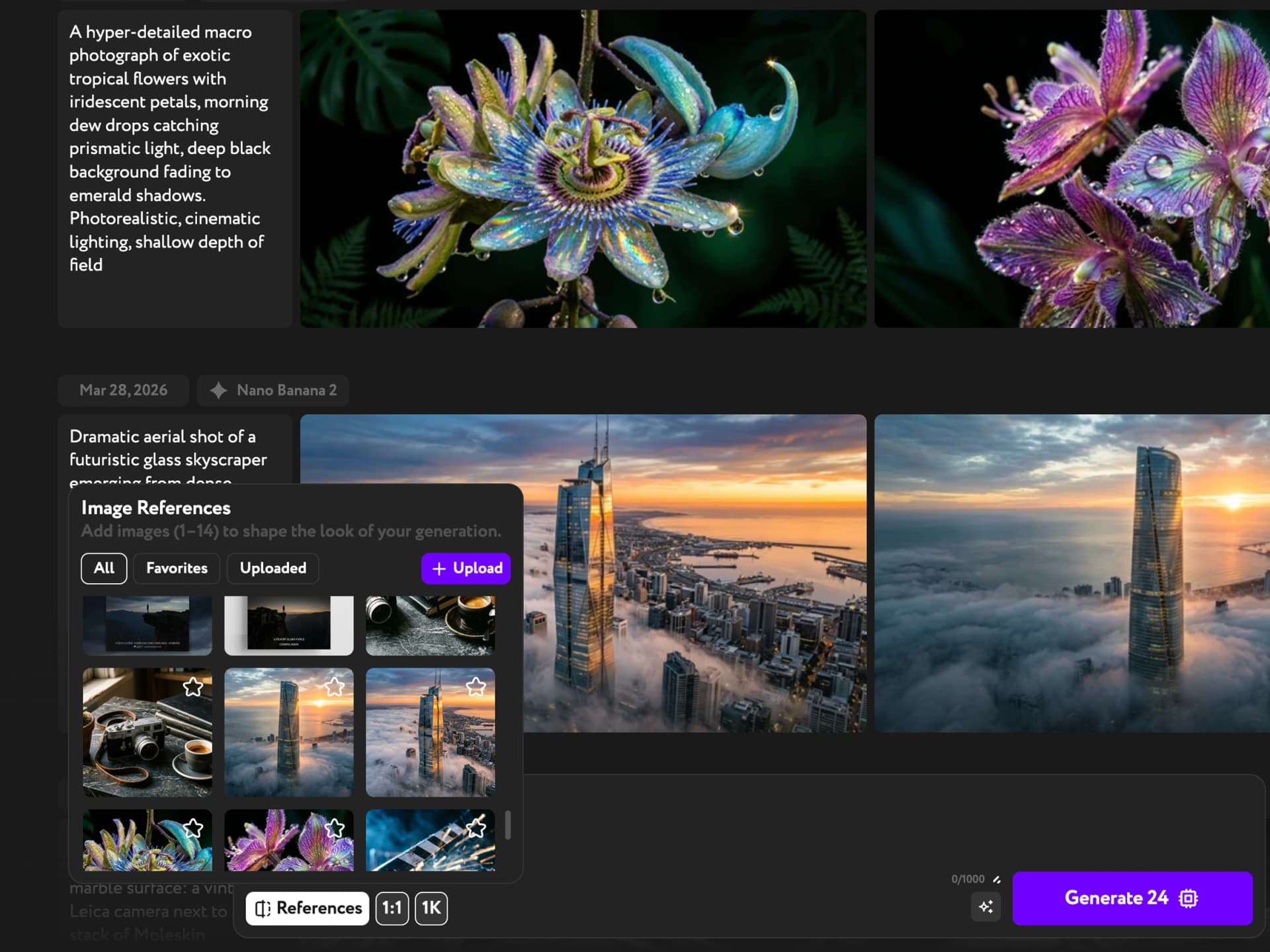Image resolution: width=1270 pixels, height=952 pixels.
Task: Switch to the Favorites filter
Action: 176,568
